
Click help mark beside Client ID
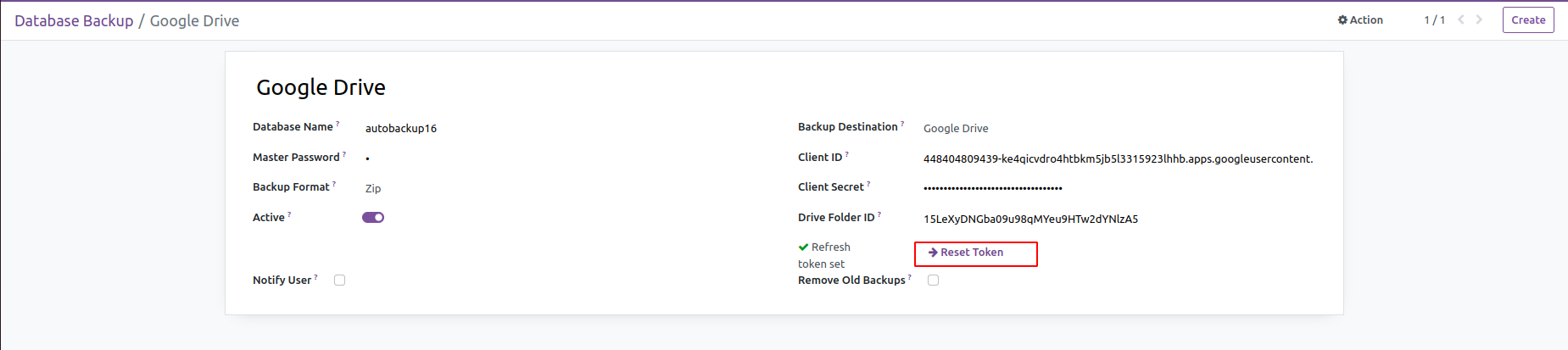coord(846,154)
